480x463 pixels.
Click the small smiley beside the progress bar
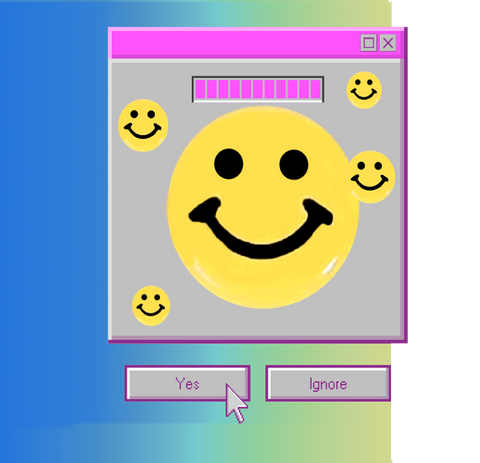click(x=364, y=90)
